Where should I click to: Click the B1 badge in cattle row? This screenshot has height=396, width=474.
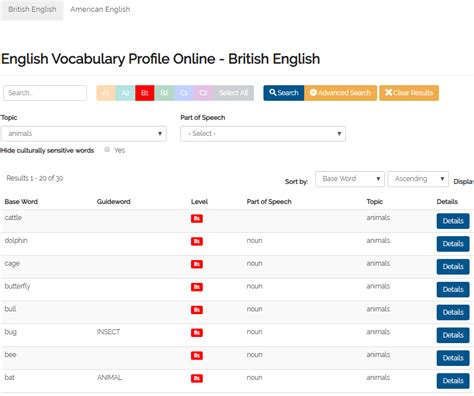(x=197, y=219)
